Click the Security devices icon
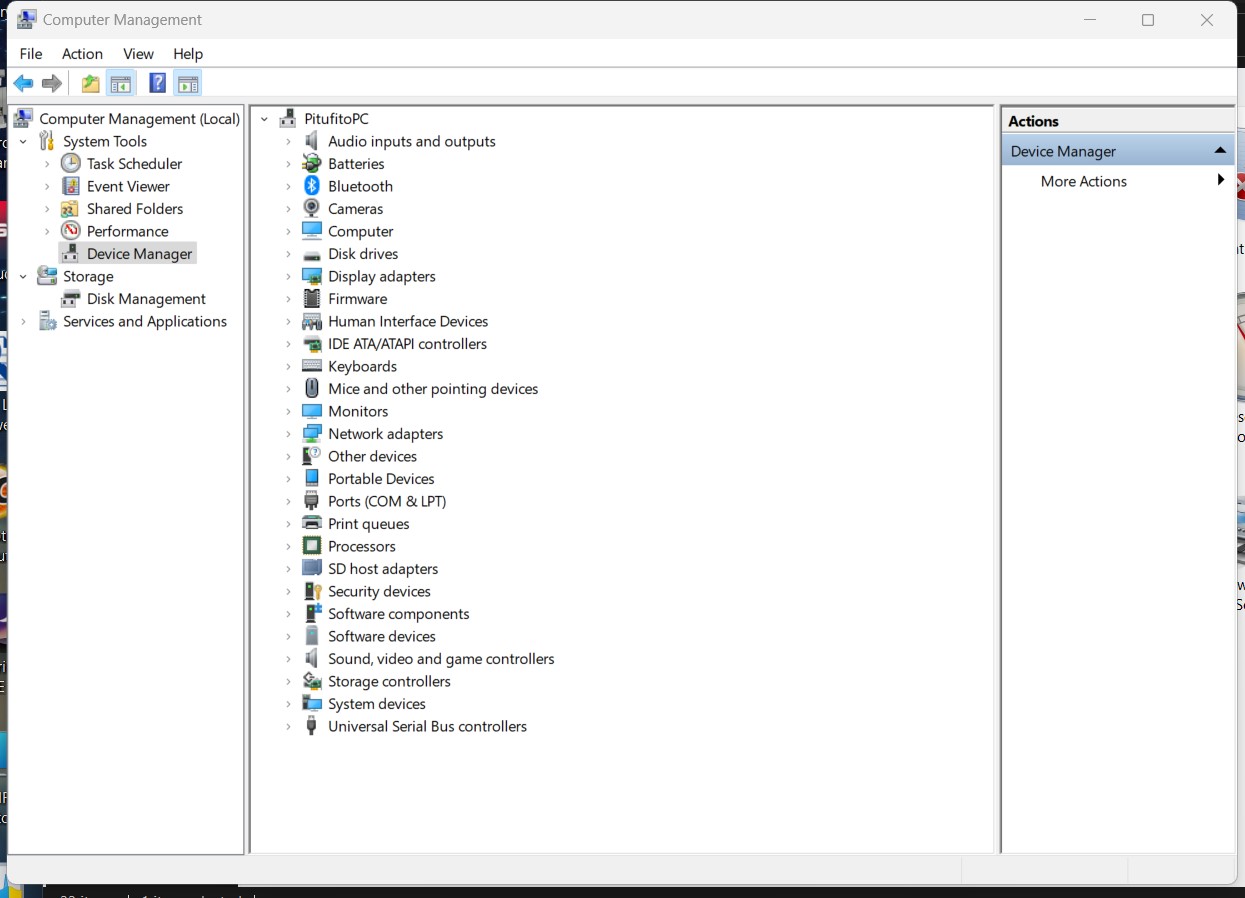 click(312, 591)
